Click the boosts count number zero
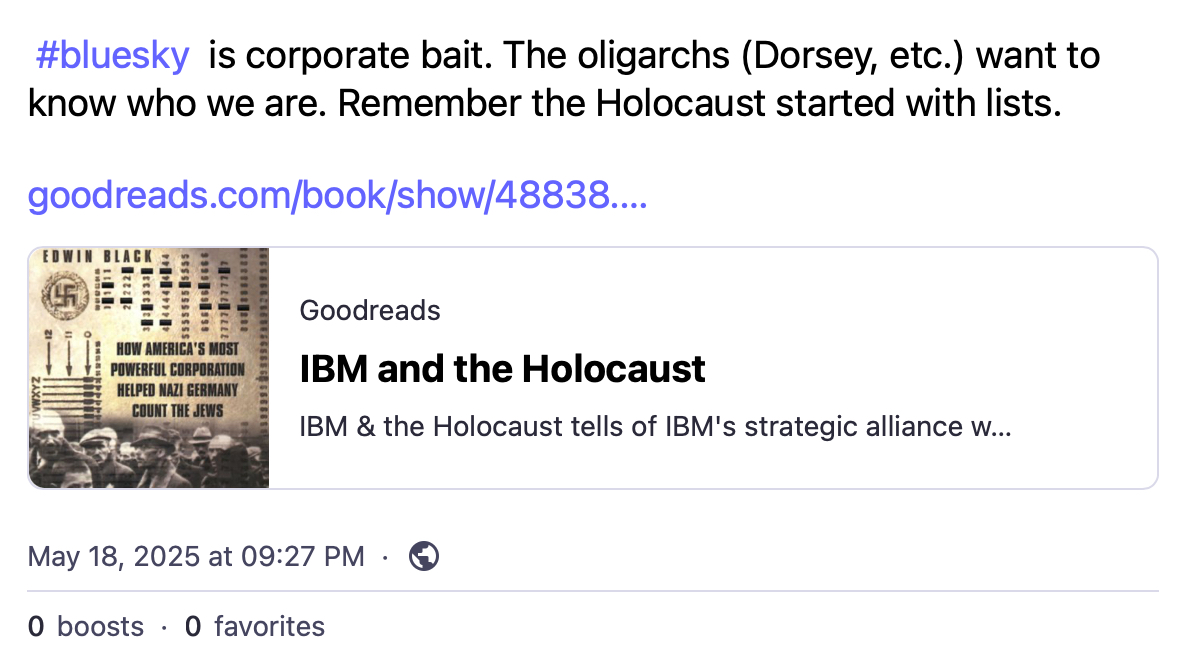1186x672 pixels. pyautogui.click(x=36, y=627)
